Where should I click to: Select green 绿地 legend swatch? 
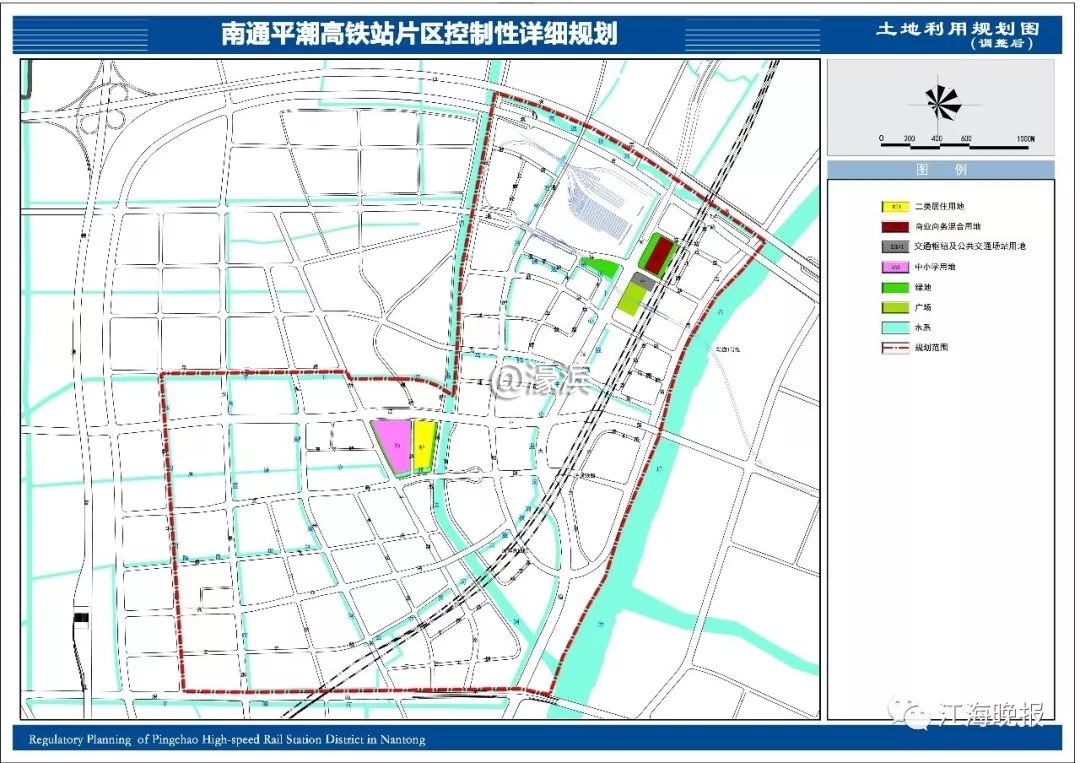[894, 288]
